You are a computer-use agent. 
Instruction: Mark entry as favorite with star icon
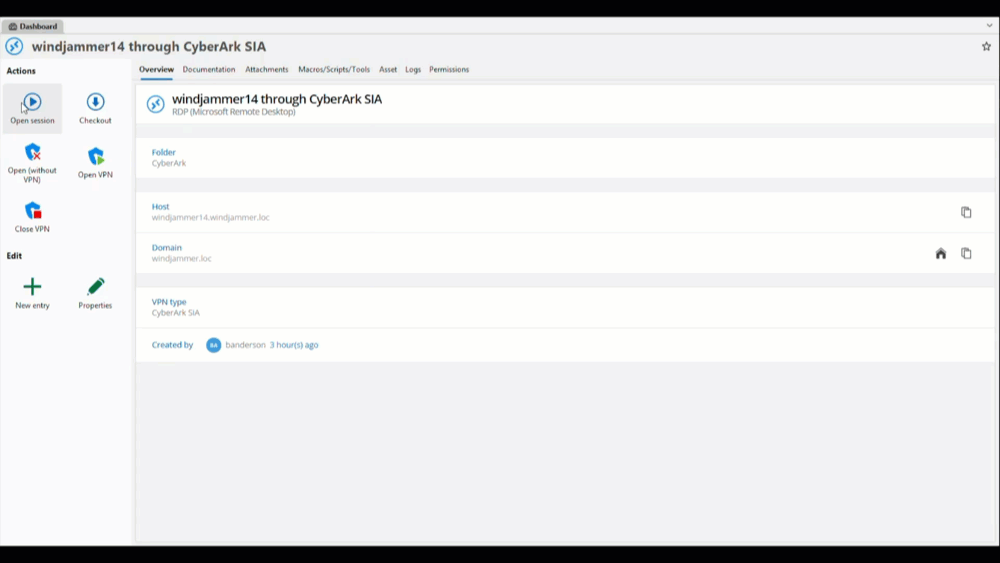(x=986, y=46)
